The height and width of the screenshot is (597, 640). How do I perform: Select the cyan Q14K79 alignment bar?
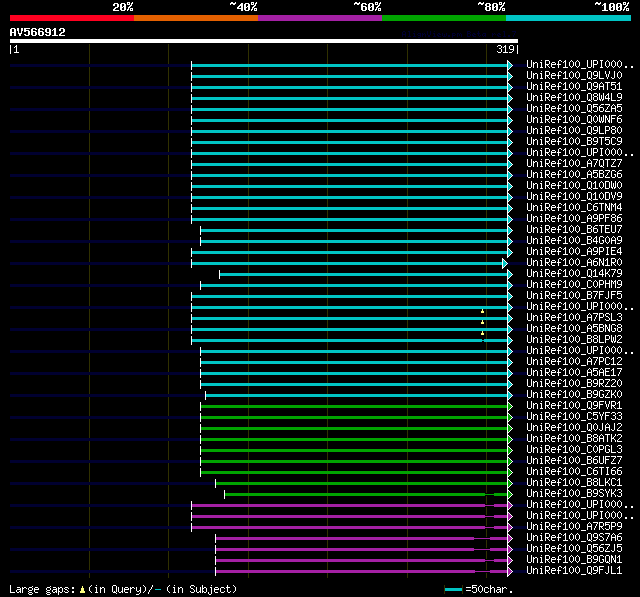click(360, 273)
